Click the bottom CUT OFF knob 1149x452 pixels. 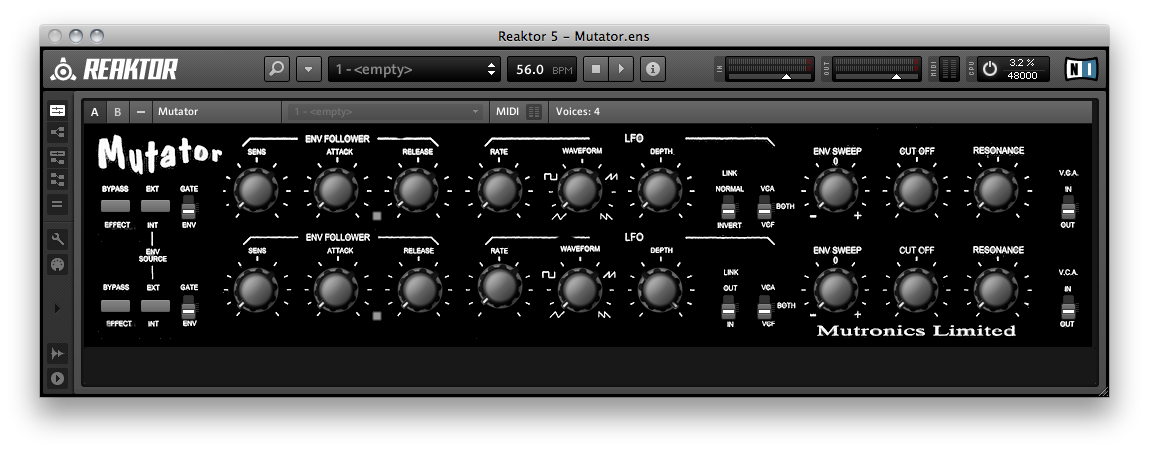coord(917,289)
